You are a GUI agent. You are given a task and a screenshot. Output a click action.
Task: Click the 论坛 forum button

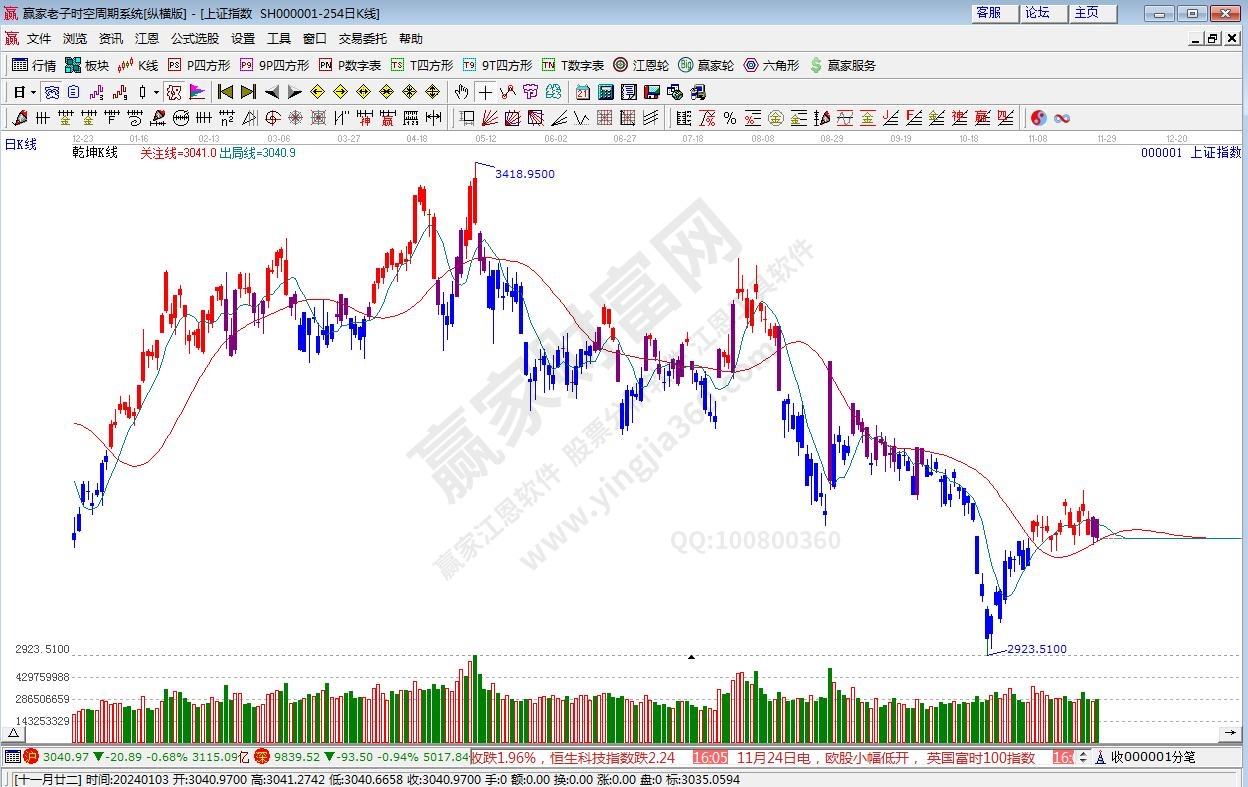click(1038, 13)
